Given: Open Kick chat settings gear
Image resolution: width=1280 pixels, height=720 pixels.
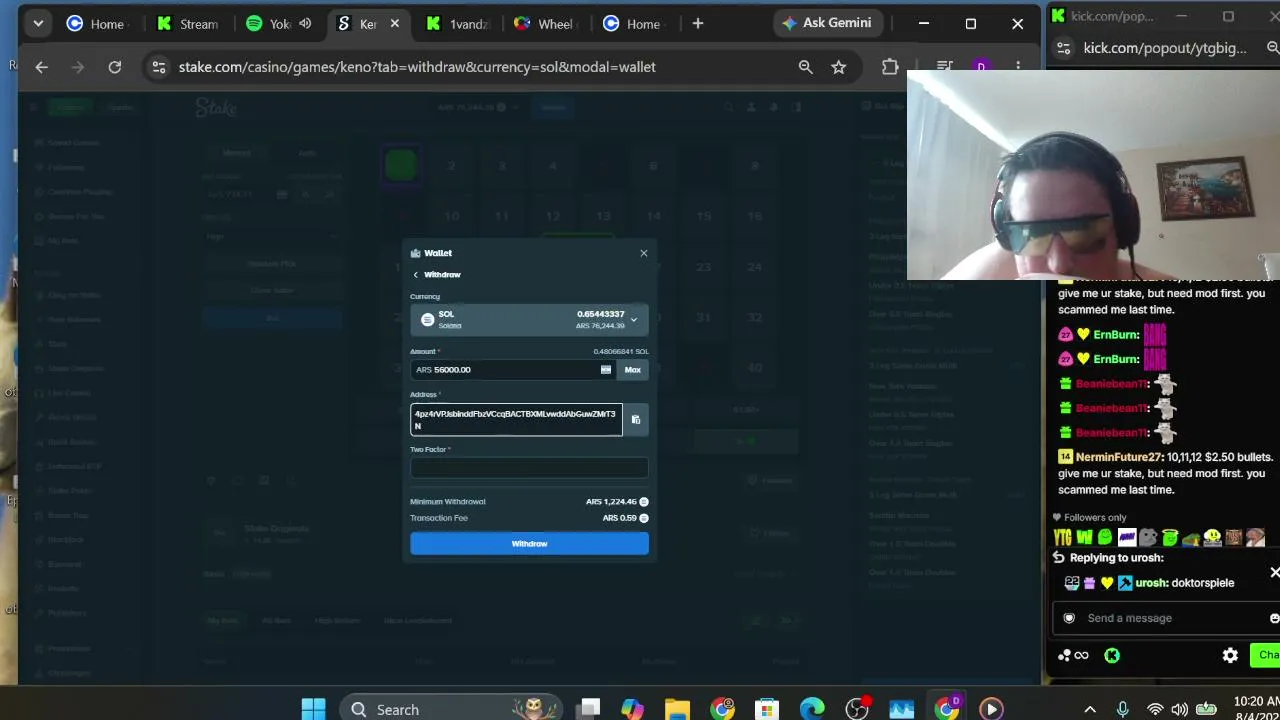Looking at the screenshot, I should 1230,655.
